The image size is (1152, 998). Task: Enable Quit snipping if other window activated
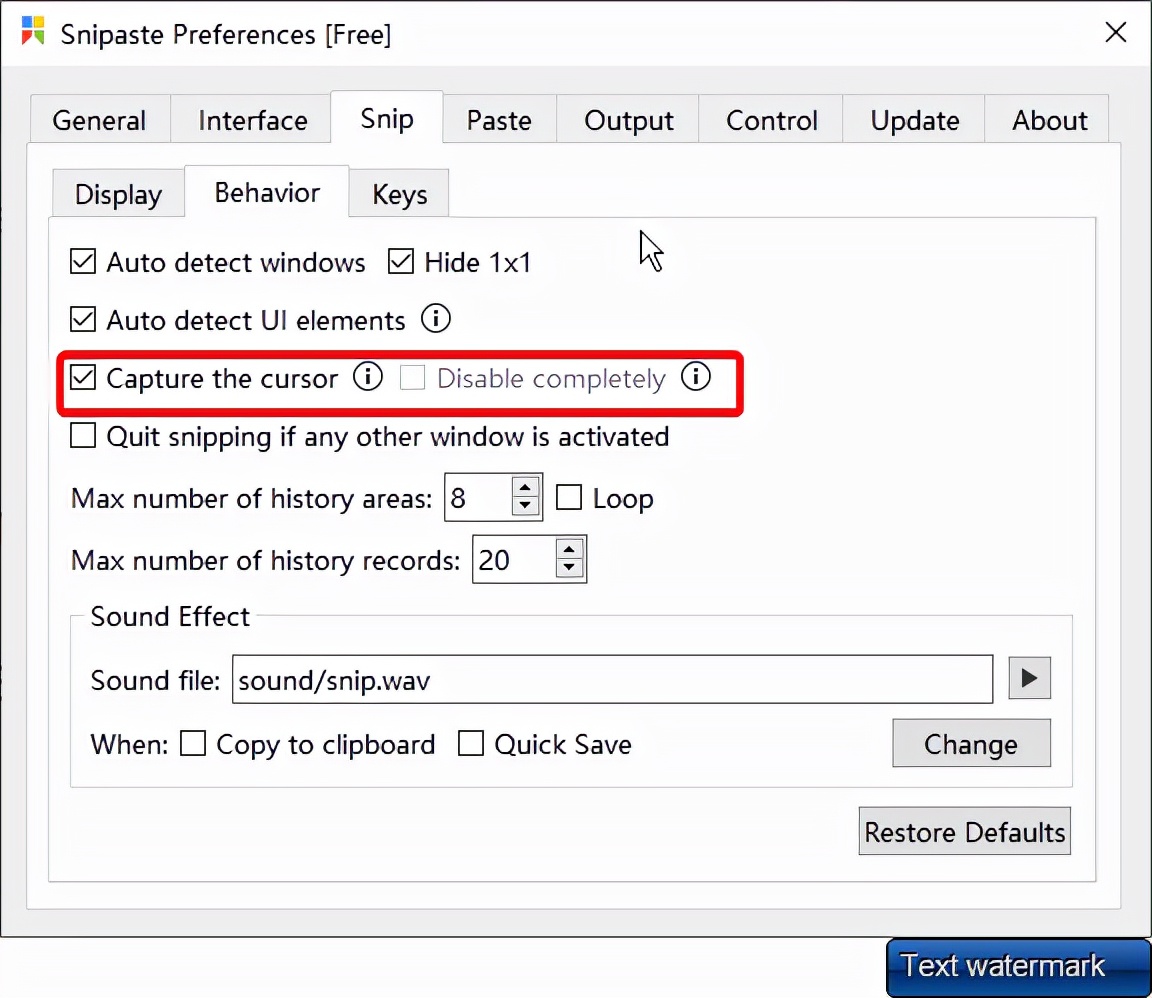click(x=83, y=437)
